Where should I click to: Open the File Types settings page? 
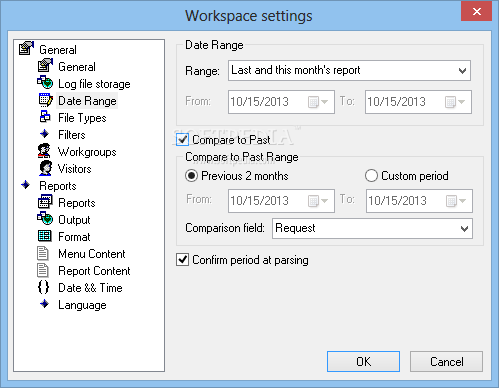tap(82, 118)
